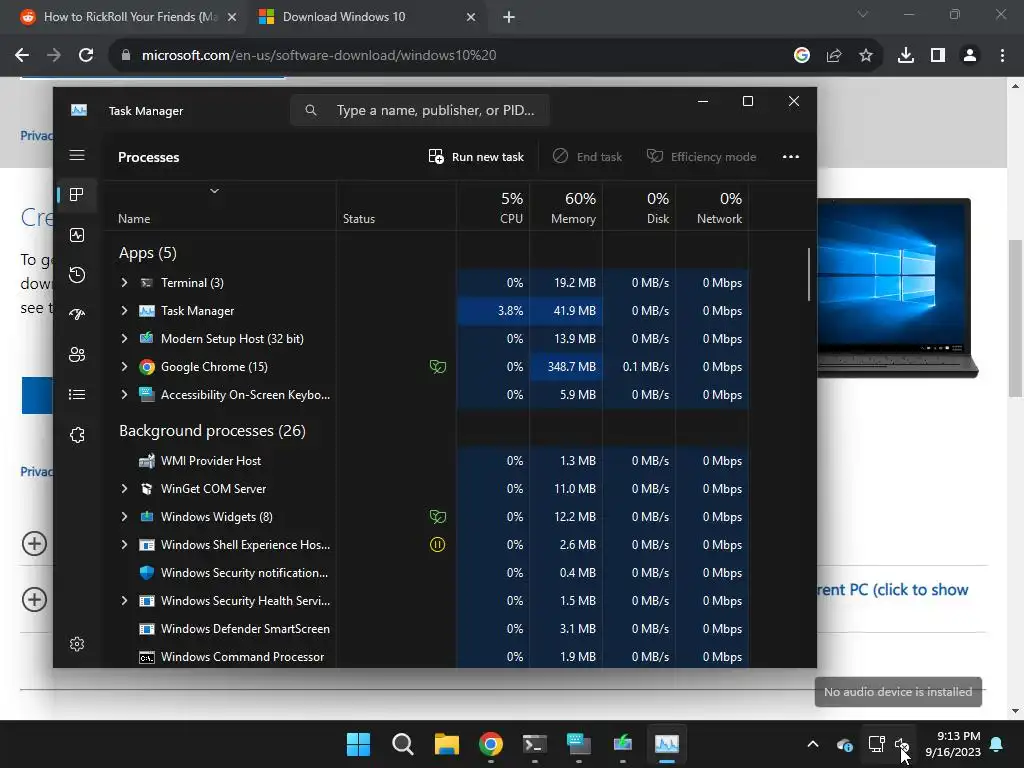Viewport: 1024px width, 768px height.
Task: Click the sort chevron above Name column
Action: tap(214, 191)
